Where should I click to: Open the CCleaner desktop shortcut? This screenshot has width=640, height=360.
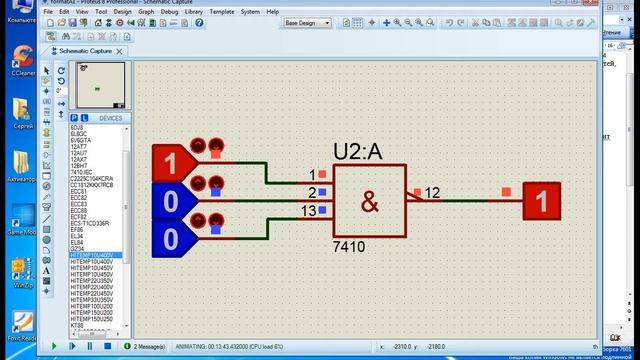(x=23, y=60)
